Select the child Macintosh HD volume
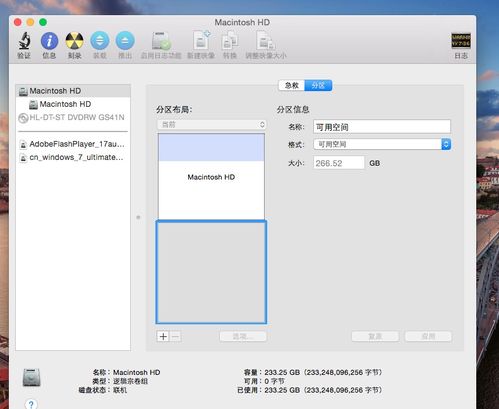This screenshot has height=409, width=499. [x=73, y=104]
